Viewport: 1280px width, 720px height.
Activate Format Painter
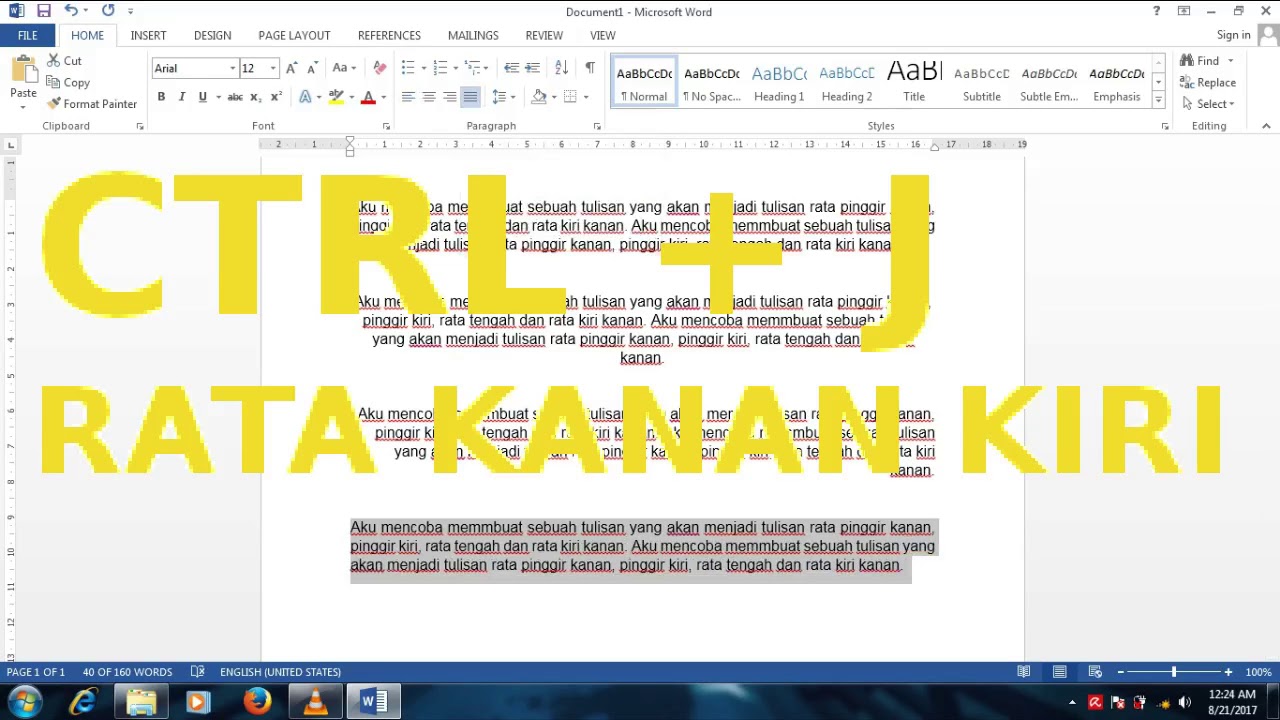(90, 104)
